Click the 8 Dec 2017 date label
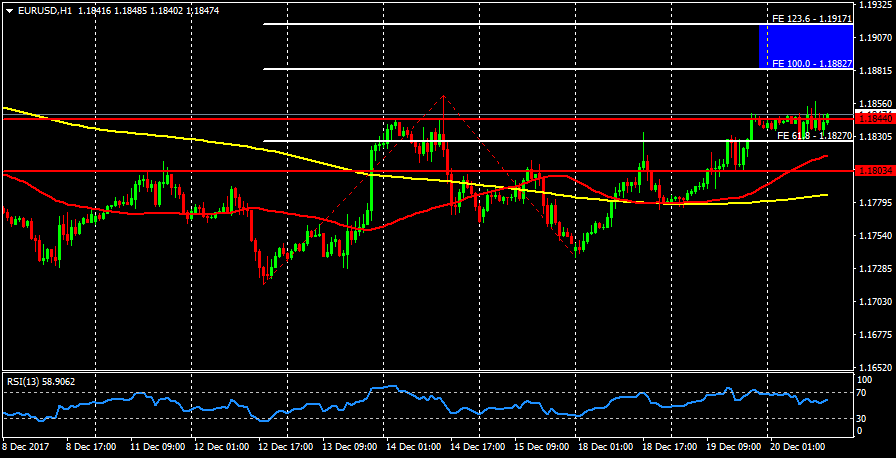This screenshot has height=458, width=896. pyautogui.click(x=25, y=445)
